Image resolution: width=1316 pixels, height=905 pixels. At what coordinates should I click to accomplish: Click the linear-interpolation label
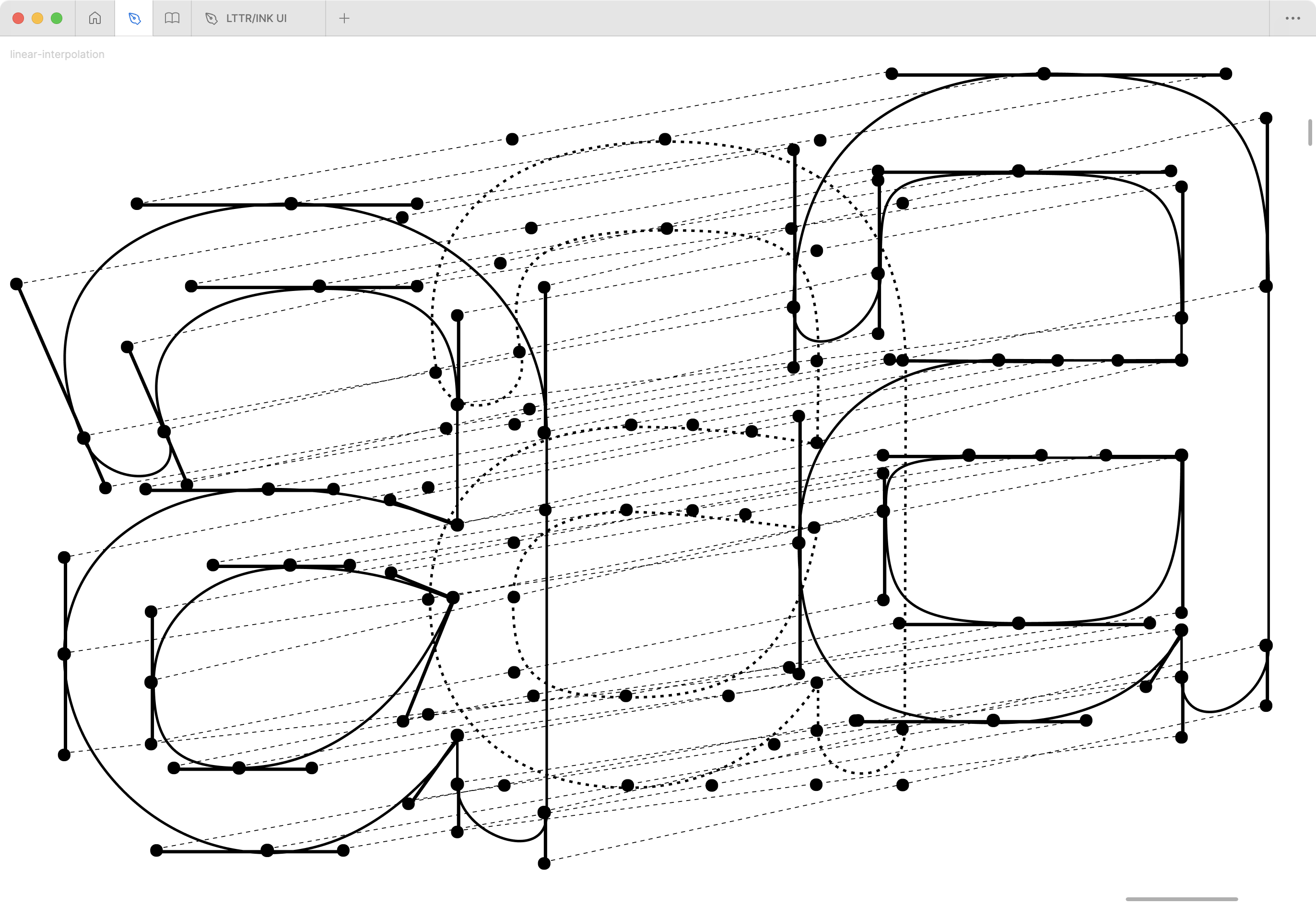[57, 55]
